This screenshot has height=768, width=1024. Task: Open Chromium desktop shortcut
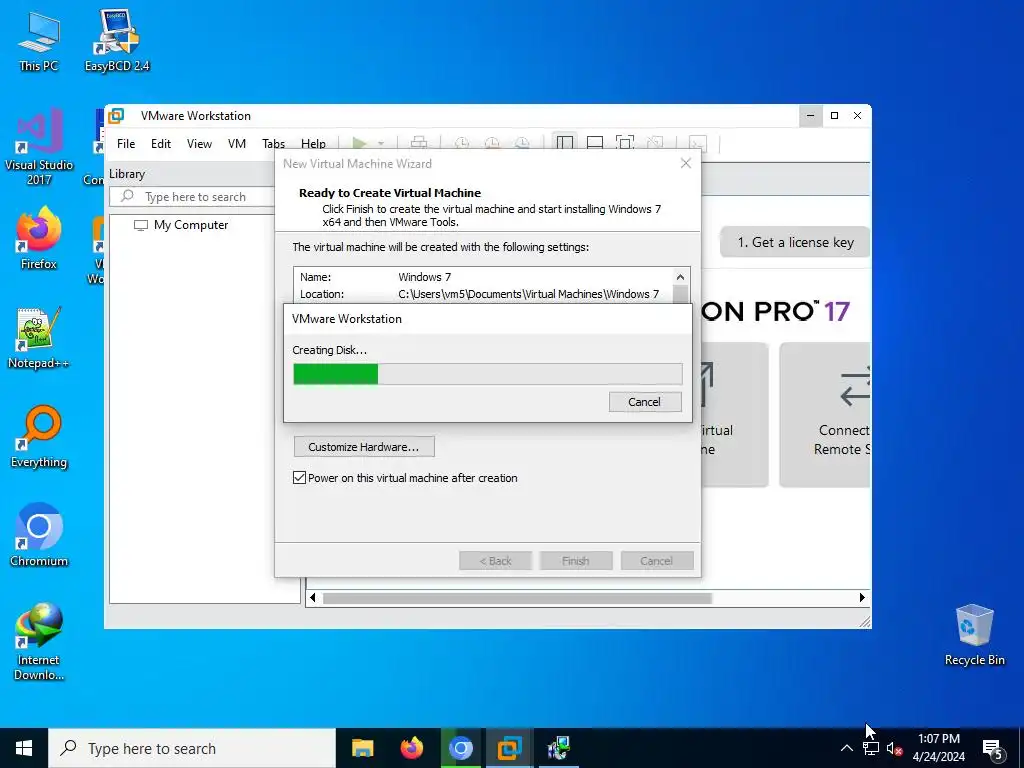tap(39, 535)
